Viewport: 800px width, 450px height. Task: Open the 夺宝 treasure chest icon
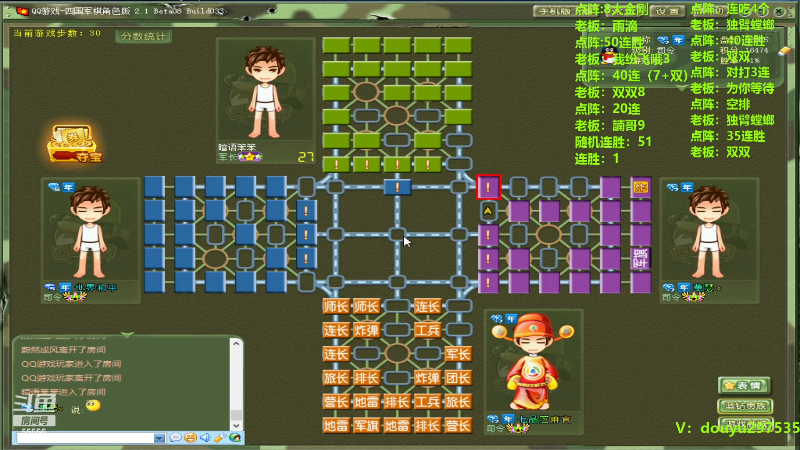(x=75, y=143)
